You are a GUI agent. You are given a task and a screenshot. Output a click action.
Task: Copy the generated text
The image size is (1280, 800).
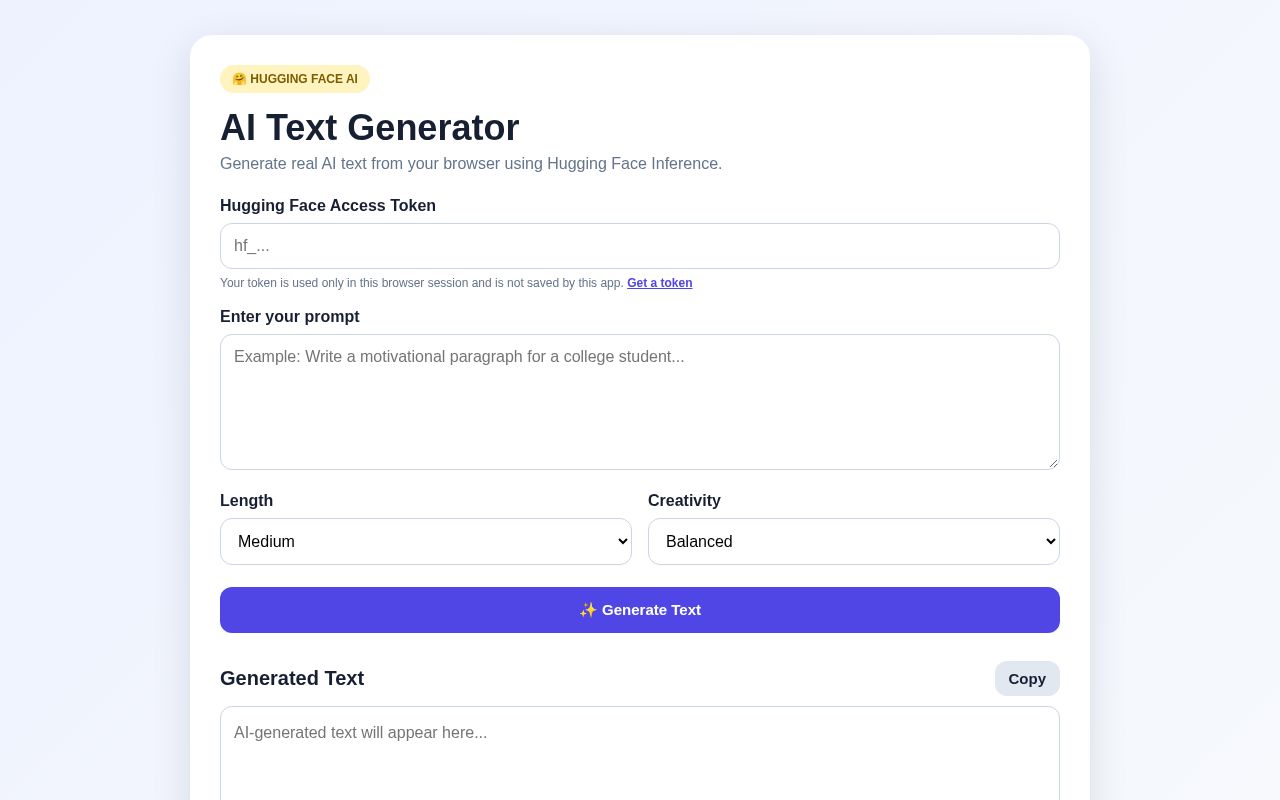coord(1027,678)
